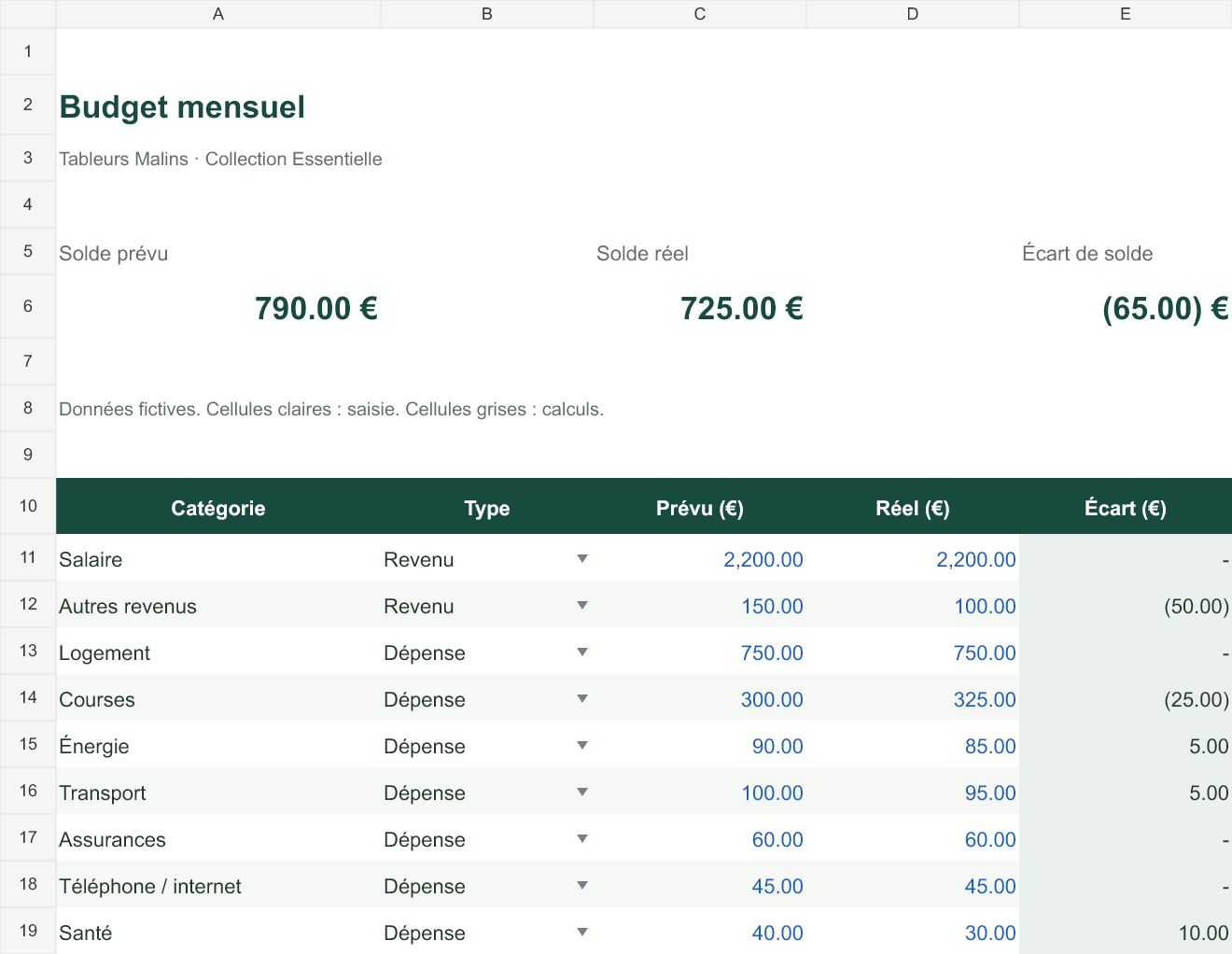Select the Téléphone / internet cell

click(218, 885)
